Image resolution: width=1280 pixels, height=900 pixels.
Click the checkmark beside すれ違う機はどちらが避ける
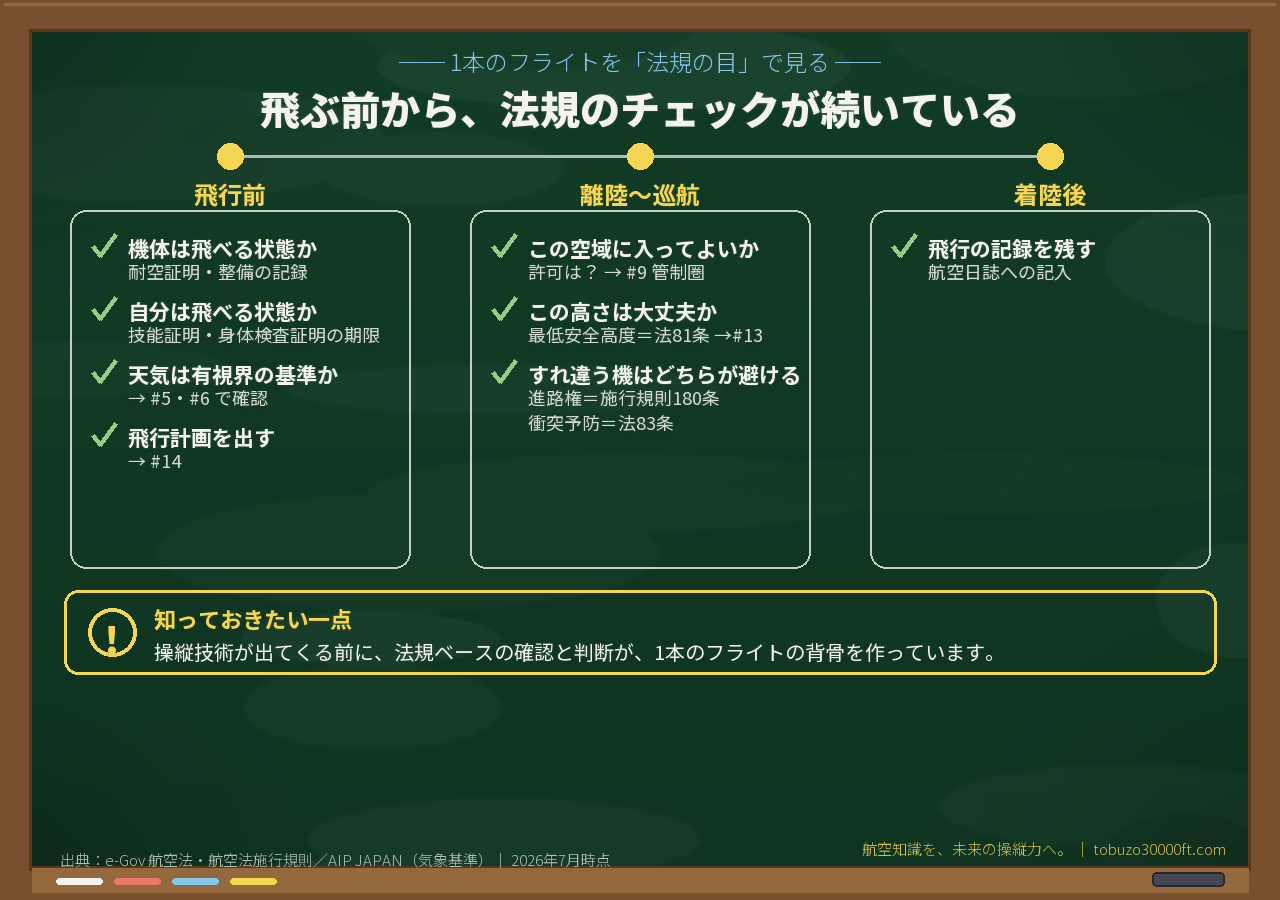[504, 372]
